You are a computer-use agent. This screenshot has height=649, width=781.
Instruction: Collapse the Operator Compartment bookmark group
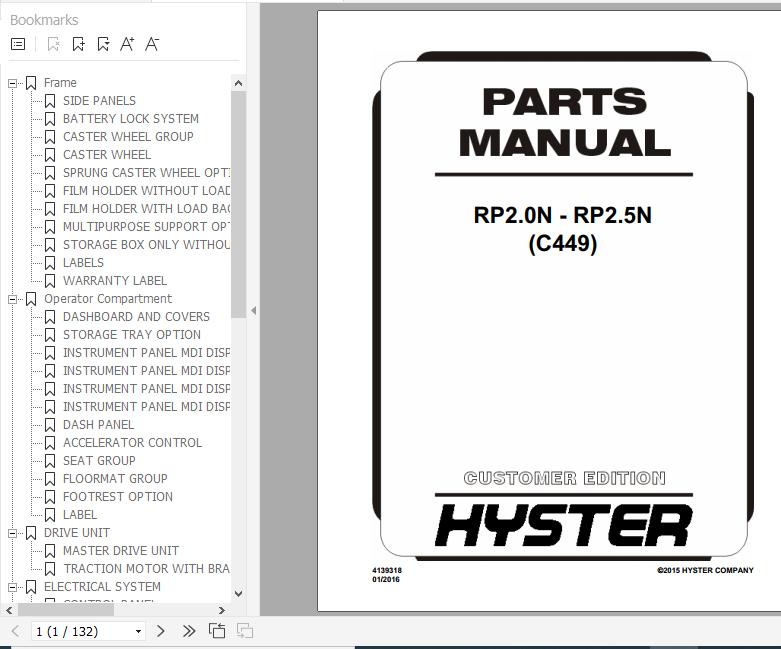coord(12,299)
